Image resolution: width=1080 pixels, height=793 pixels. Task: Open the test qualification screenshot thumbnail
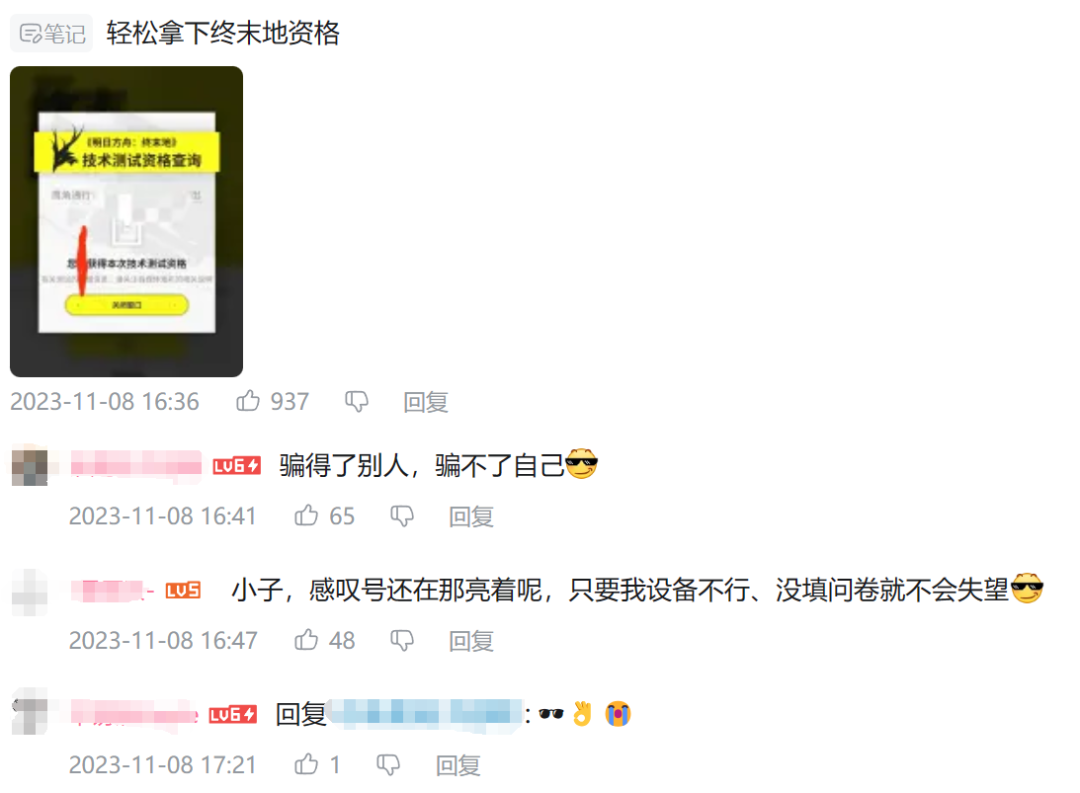pos(126,221)
